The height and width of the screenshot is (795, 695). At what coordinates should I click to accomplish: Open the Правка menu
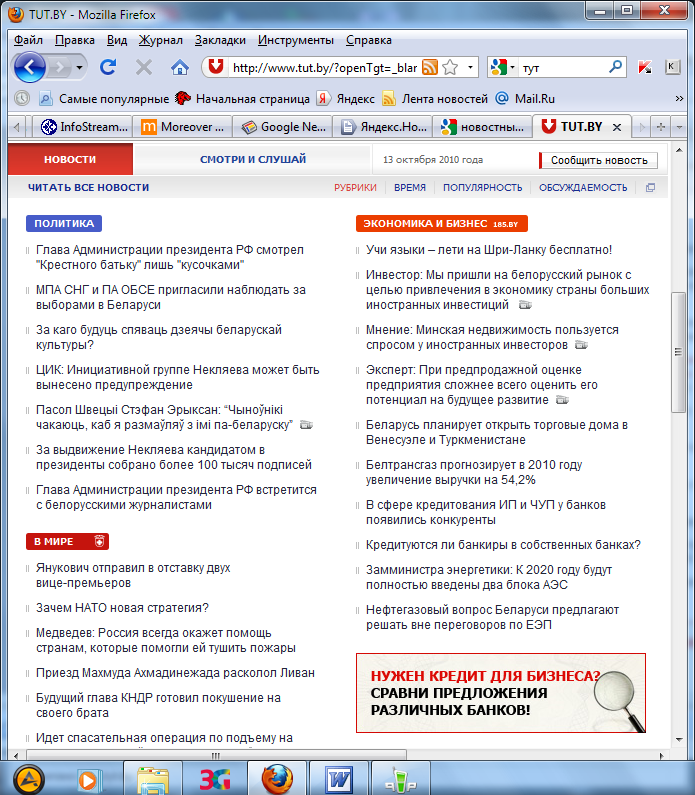(x=75, y=40)
